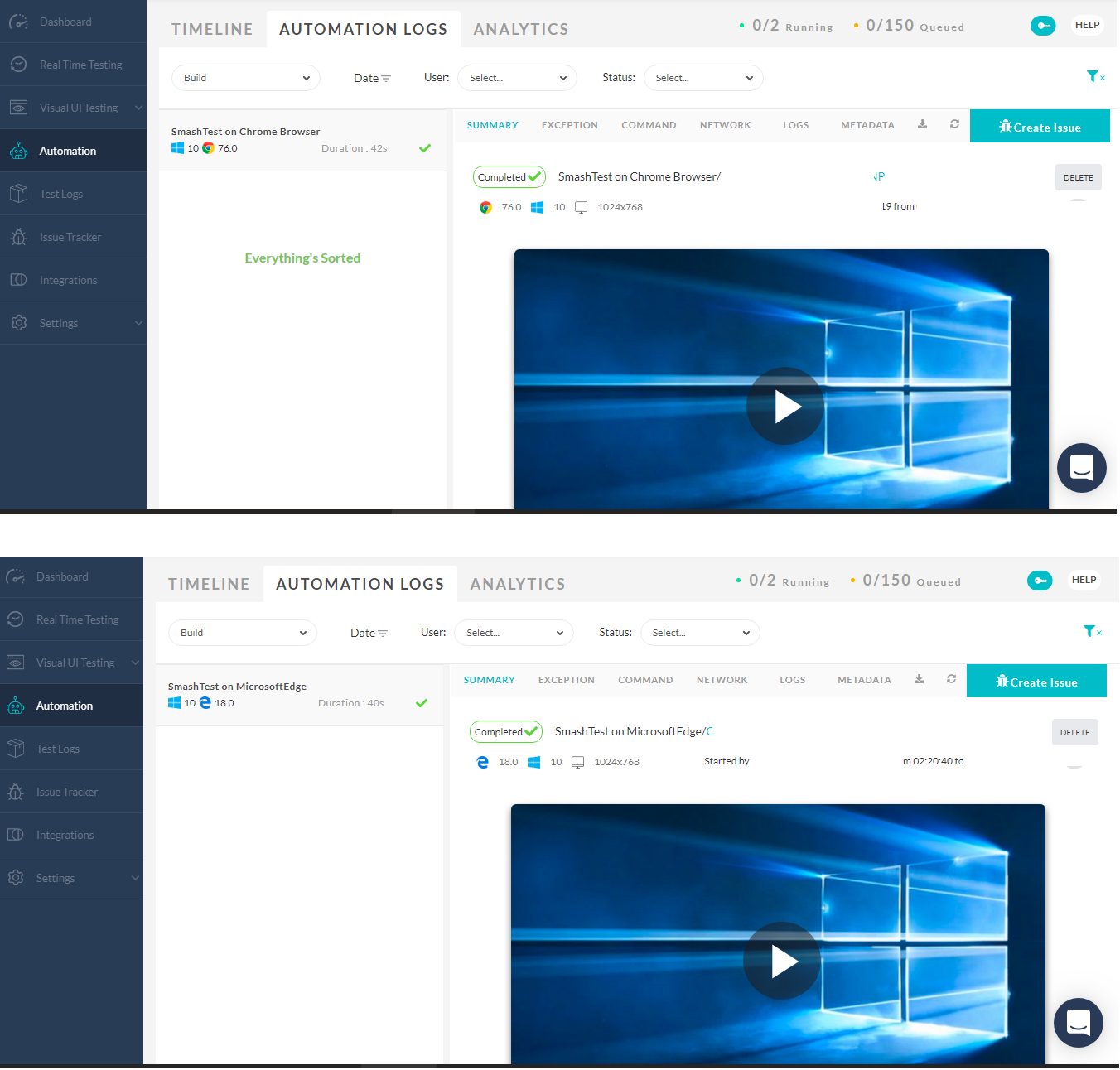Open Integrations in Chrome test view sidebar
Viewport: 1120px width, 1070px height.
73,280
